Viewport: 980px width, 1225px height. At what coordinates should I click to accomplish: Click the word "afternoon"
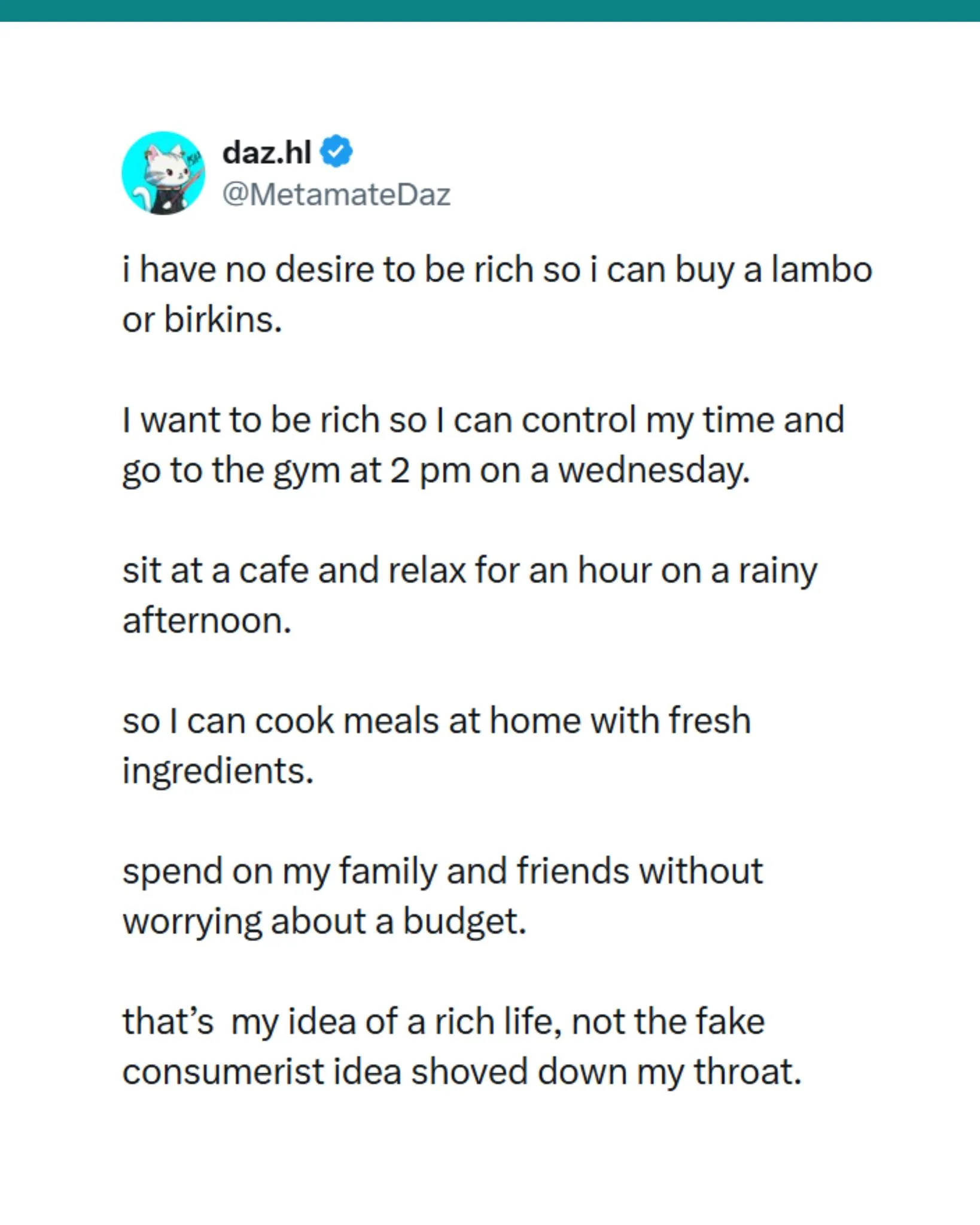[x=203, y=620]
